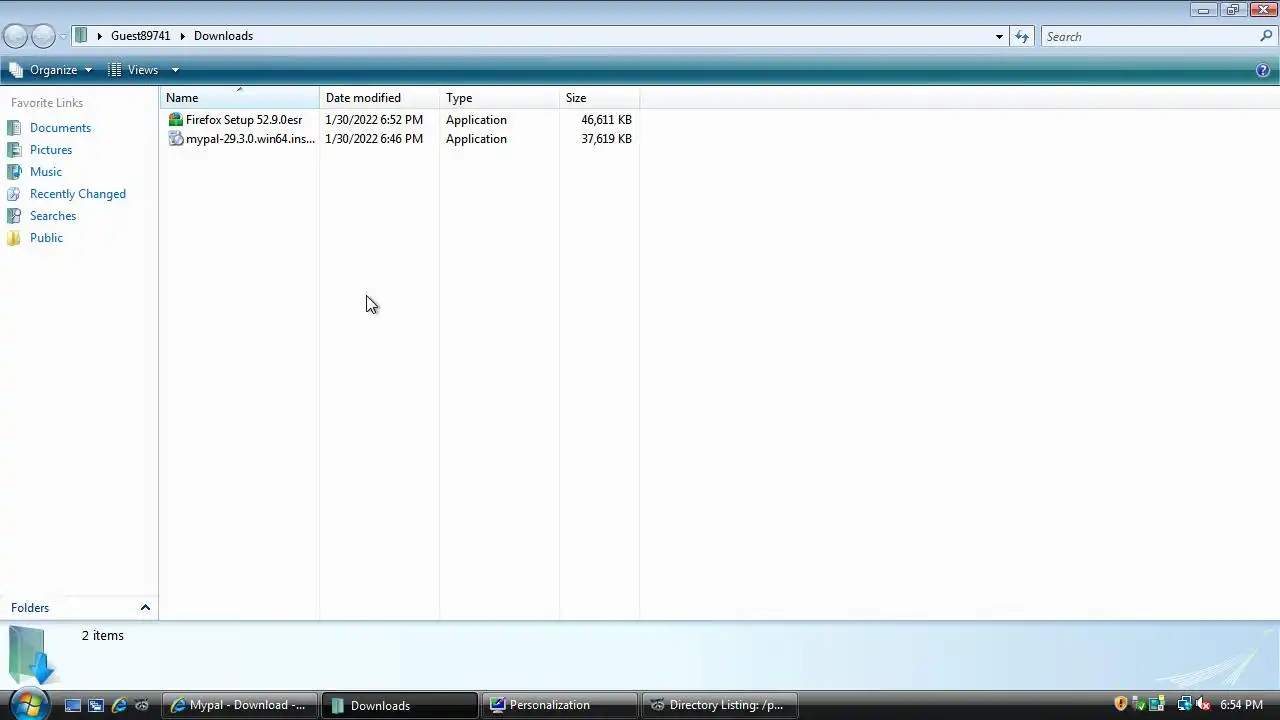The width and height of the screenshot is (1280, 720).
Task: Open Recently Changed favorite link
Action: click(78, 194)
